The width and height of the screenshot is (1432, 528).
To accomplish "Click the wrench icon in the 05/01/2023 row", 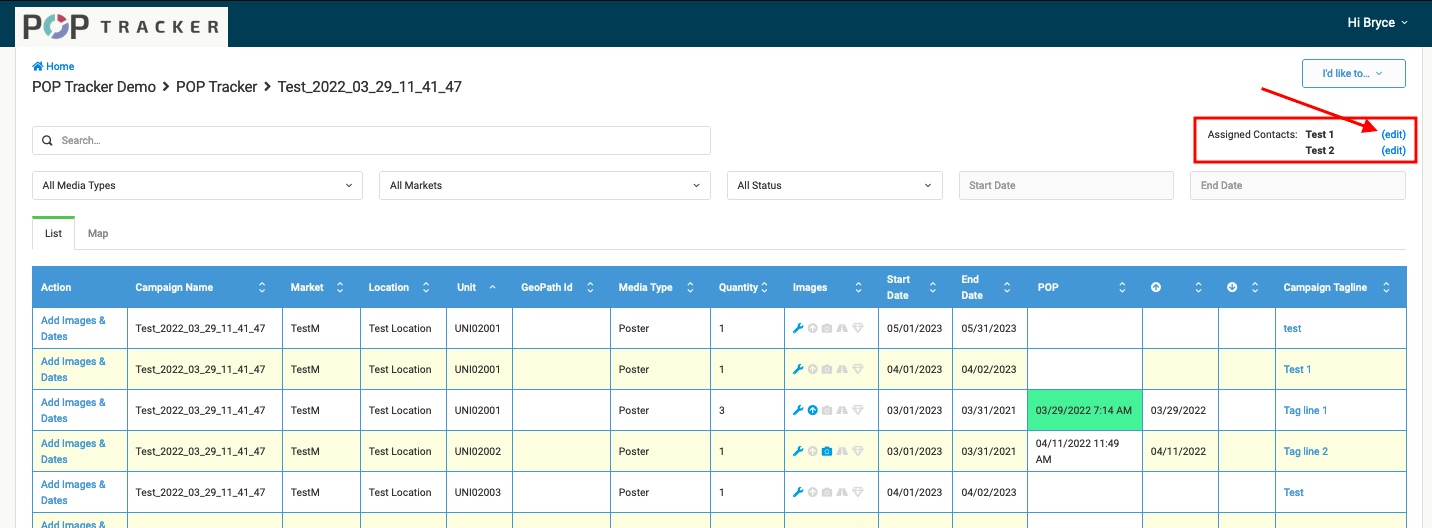I will tap(798, 328).
